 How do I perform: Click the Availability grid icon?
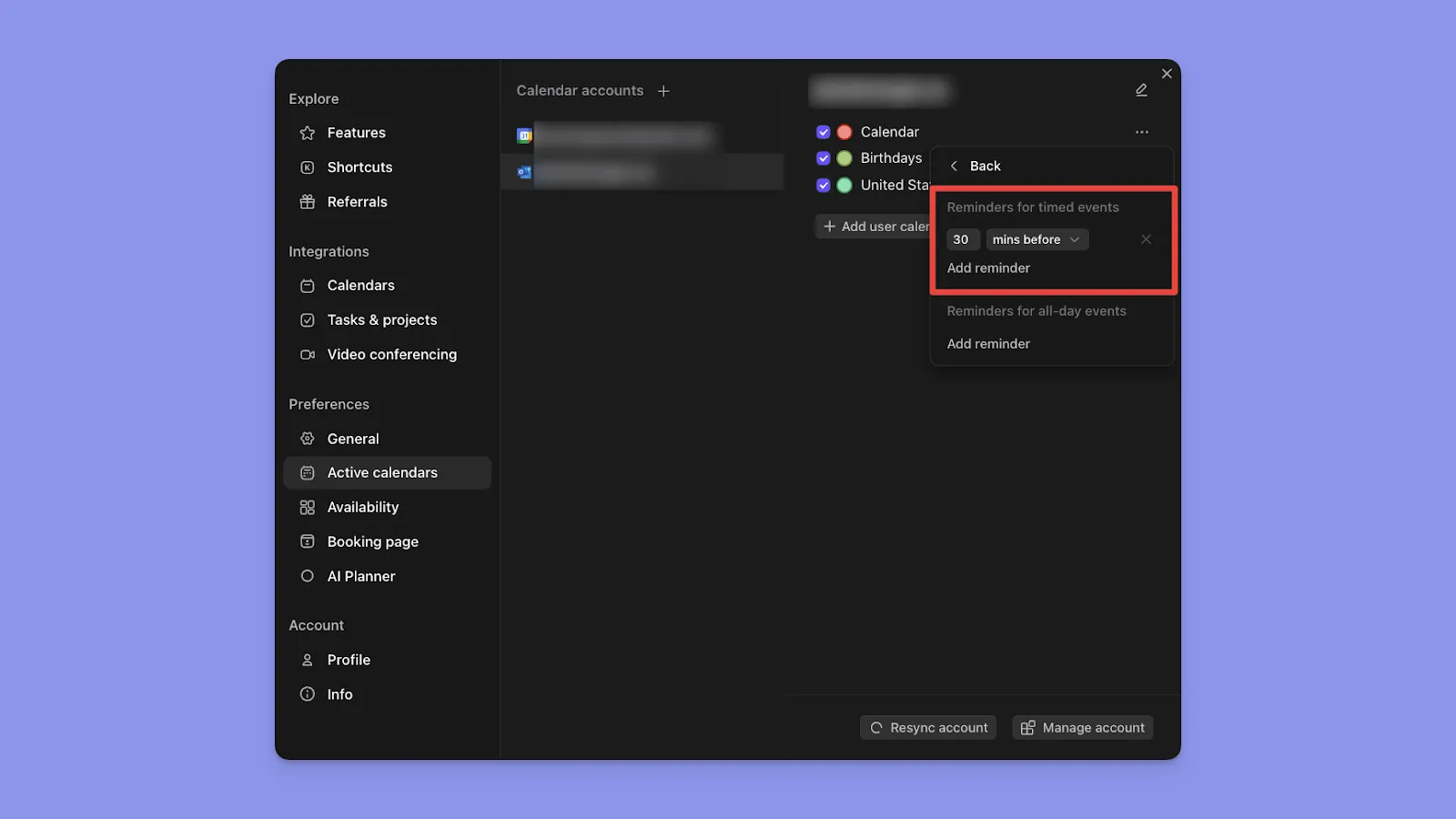308,508
